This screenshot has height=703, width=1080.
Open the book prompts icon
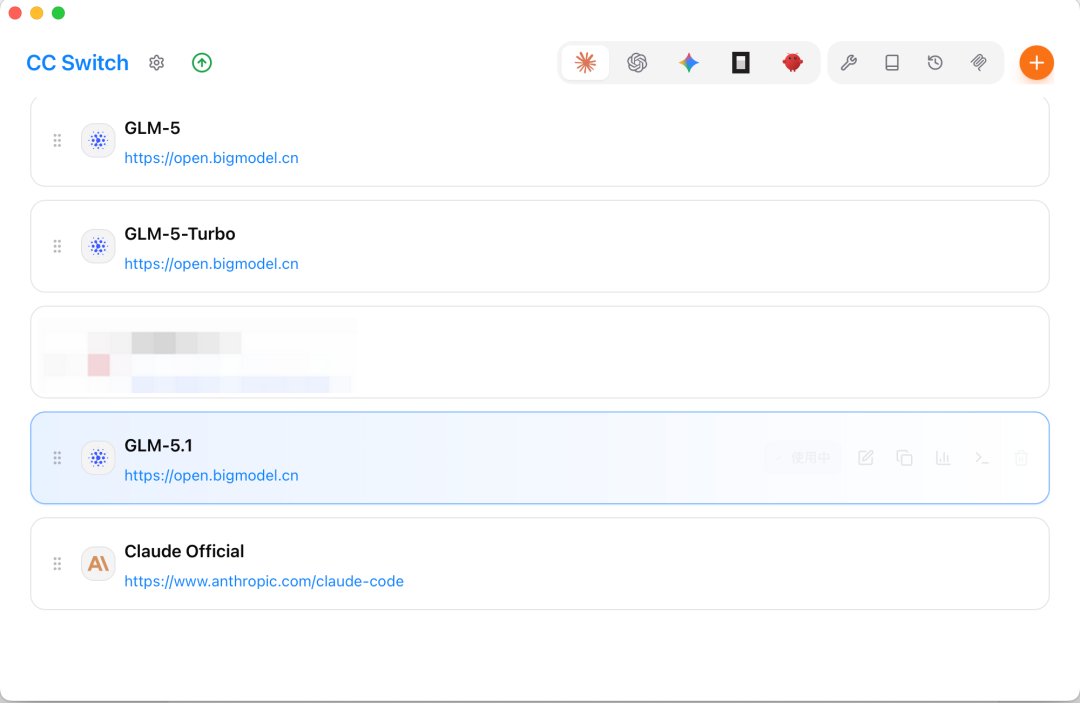tap(892, 63)
